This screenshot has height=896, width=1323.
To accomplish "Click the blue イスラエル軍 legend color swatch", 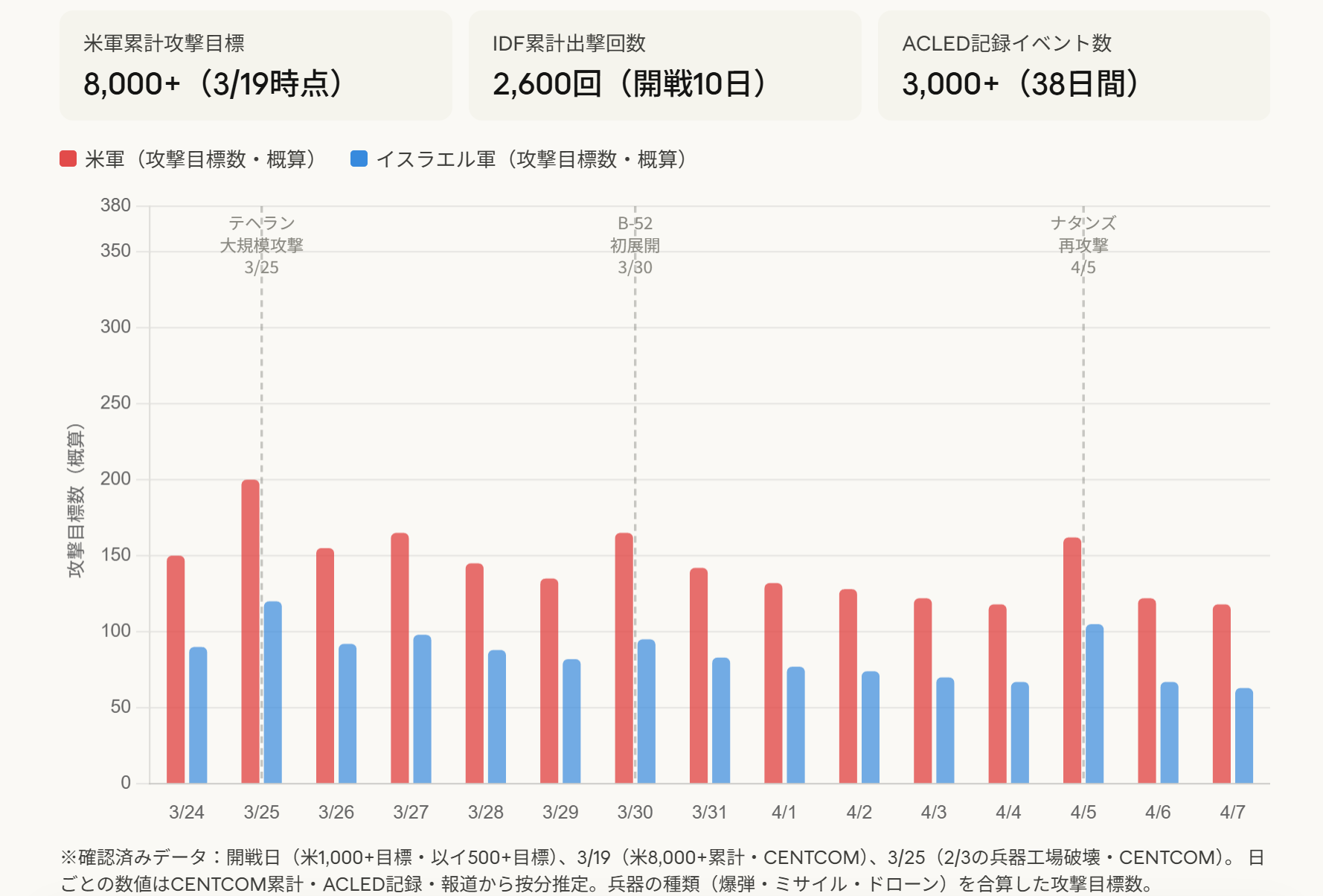I will tap(359, 159).
